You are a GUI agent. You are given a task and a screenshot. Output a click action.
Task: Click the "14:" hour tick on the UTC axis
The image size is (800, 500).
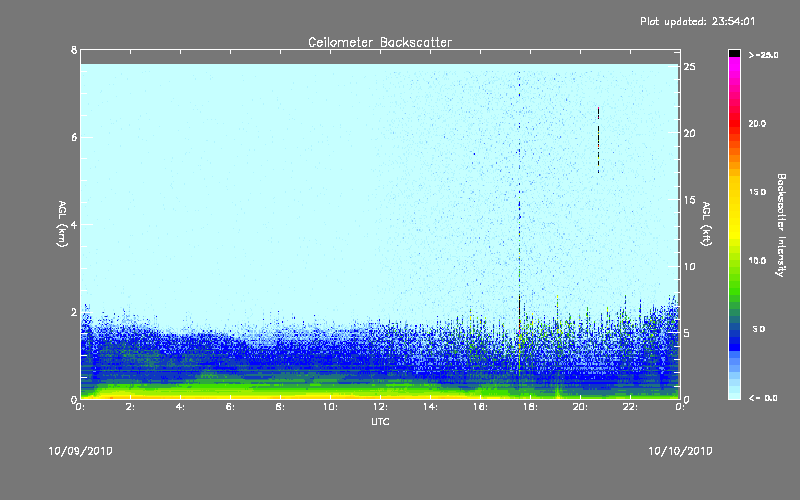click(431, 407)
